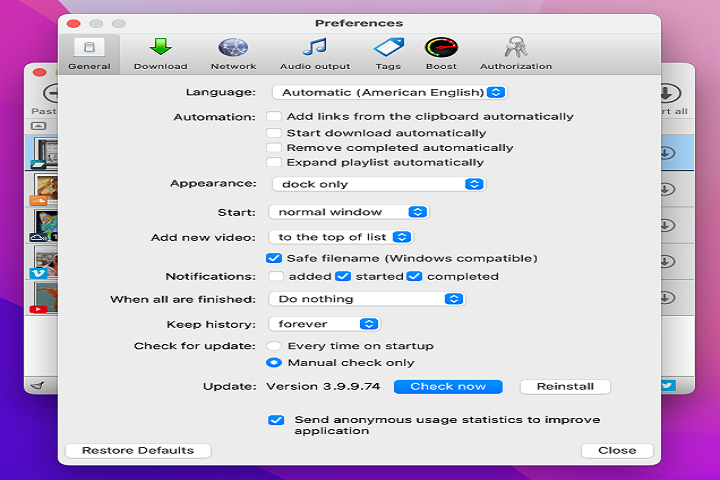Enable Start download automatically checkbox

click(274, 133)
